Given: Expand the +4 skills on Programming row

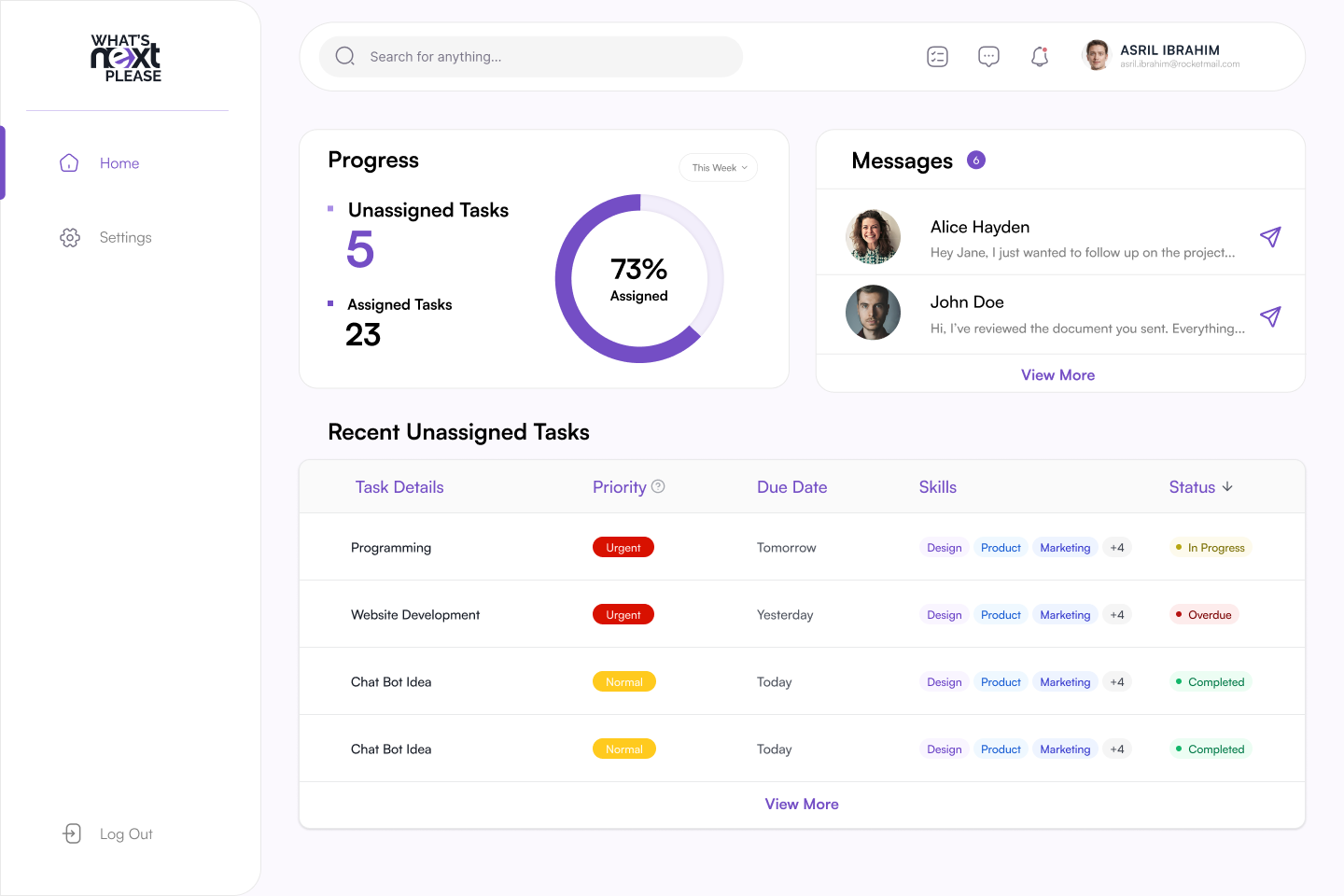Looking at the screenshot, I should point(1117,548).
